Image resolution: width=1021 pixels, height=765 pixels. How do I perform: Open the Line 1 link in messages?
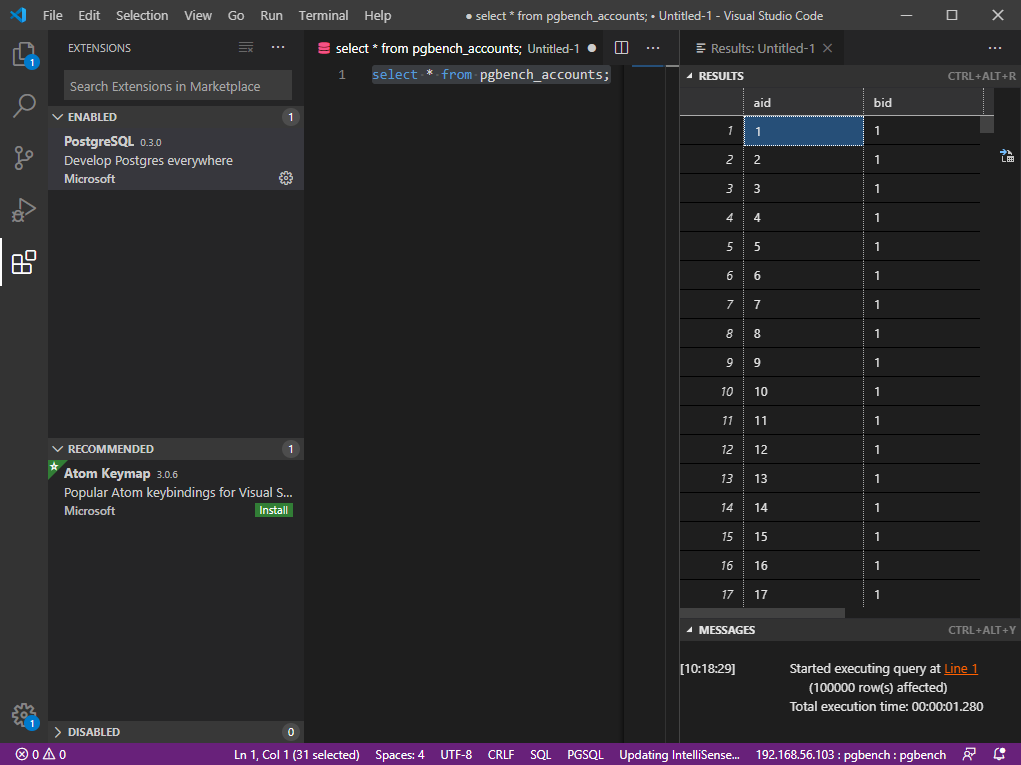pyautogui.click(x=960, y=668)
